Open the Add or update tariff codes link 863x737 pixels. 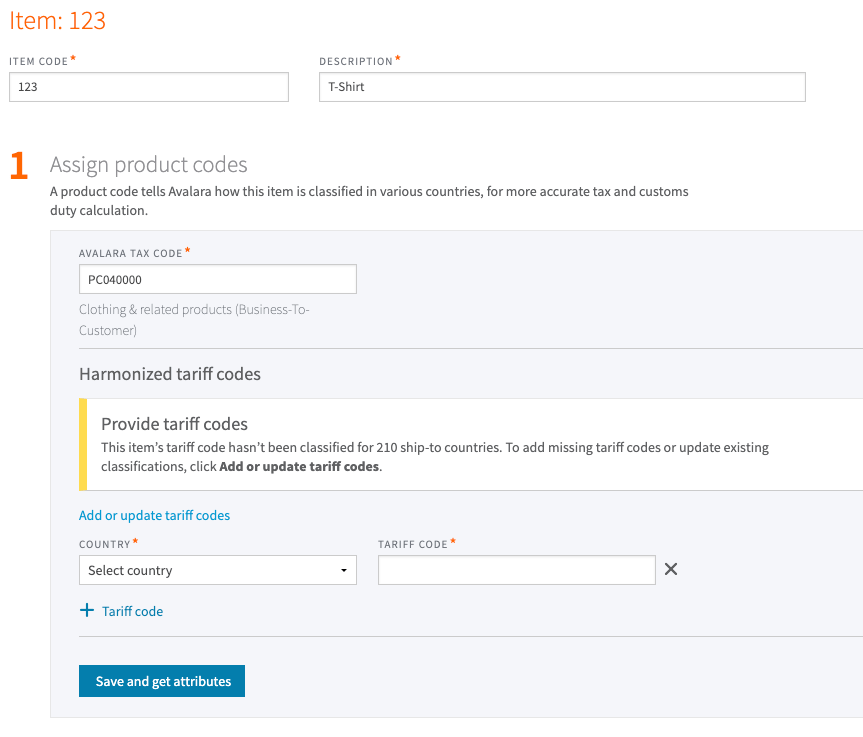pos(154,515)
